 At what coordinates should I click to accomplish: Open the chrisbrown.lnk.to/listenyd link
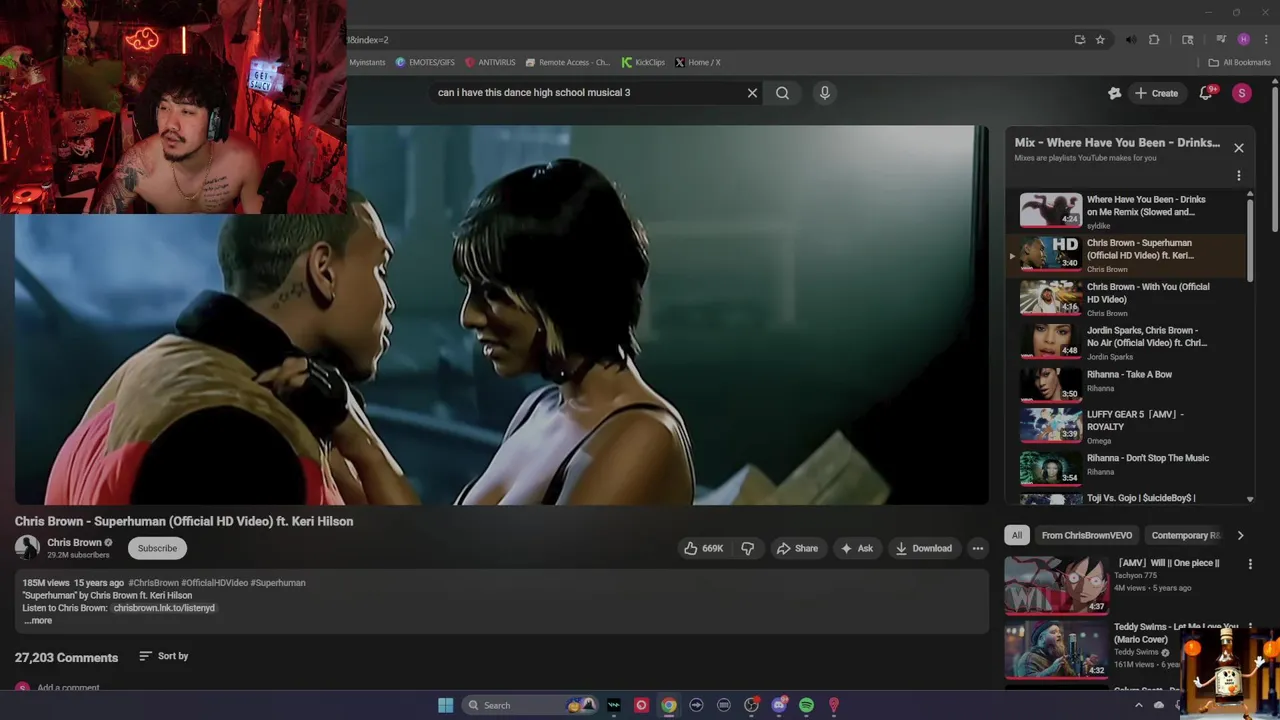164,608
